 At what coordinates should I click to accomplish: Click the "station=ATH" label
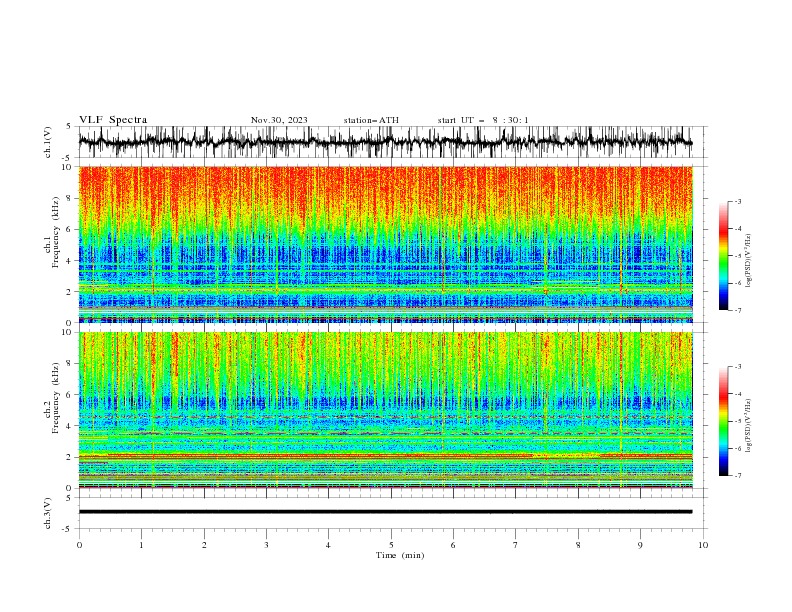tap(371, 120)
